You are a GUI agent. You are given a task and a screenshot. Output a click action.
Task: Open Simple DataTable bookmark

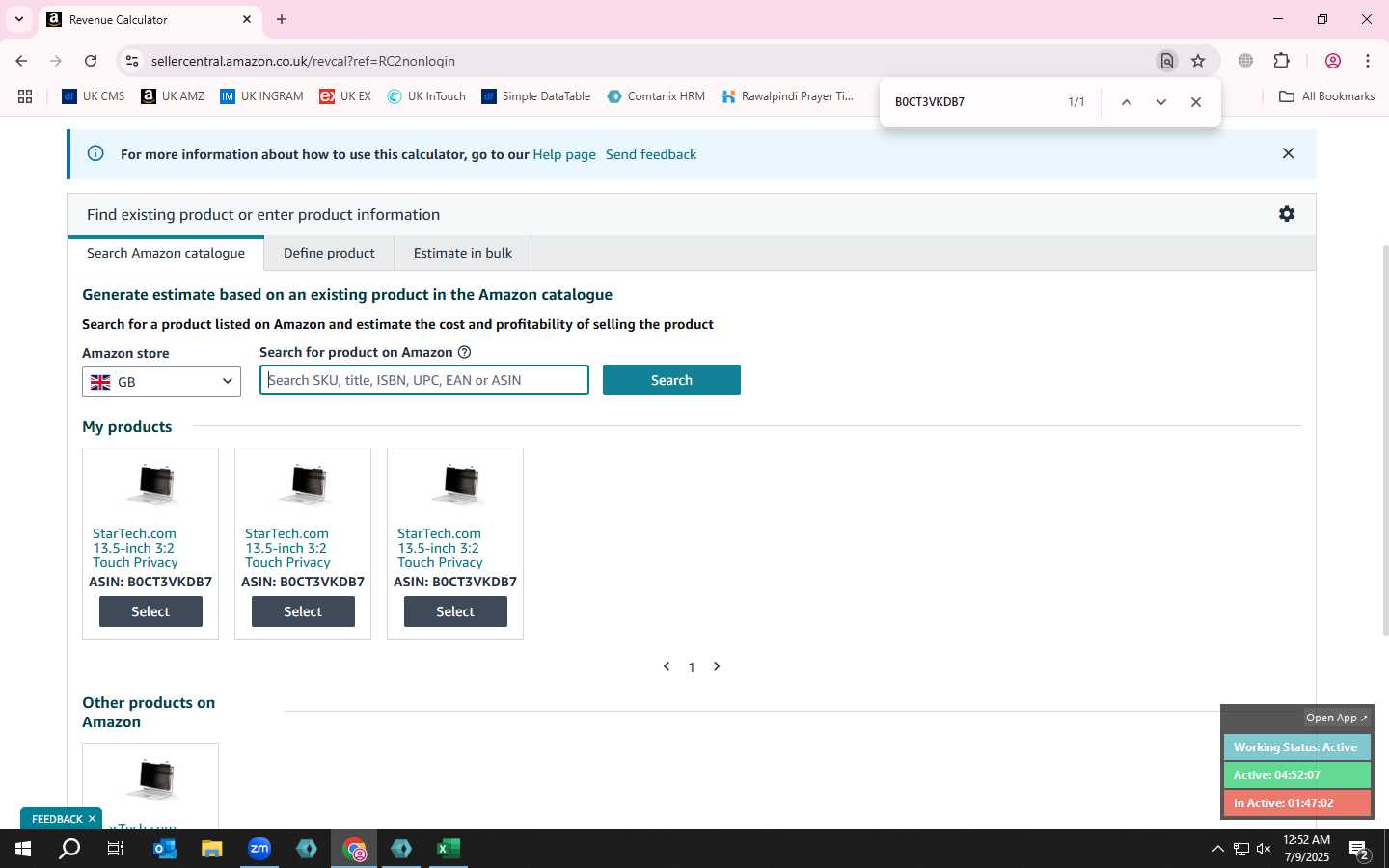click(x=536, y=96)
